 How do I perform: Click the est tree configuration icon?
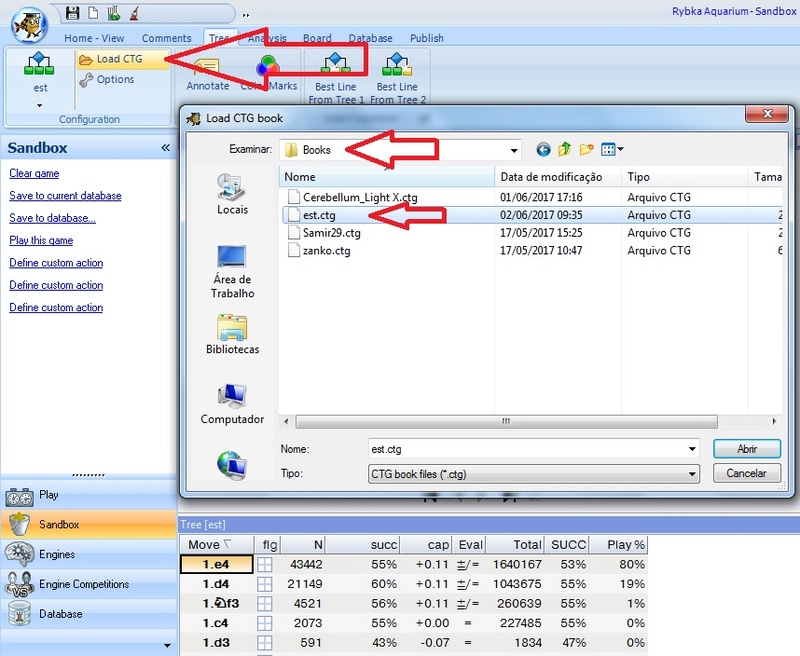(39, 64)
